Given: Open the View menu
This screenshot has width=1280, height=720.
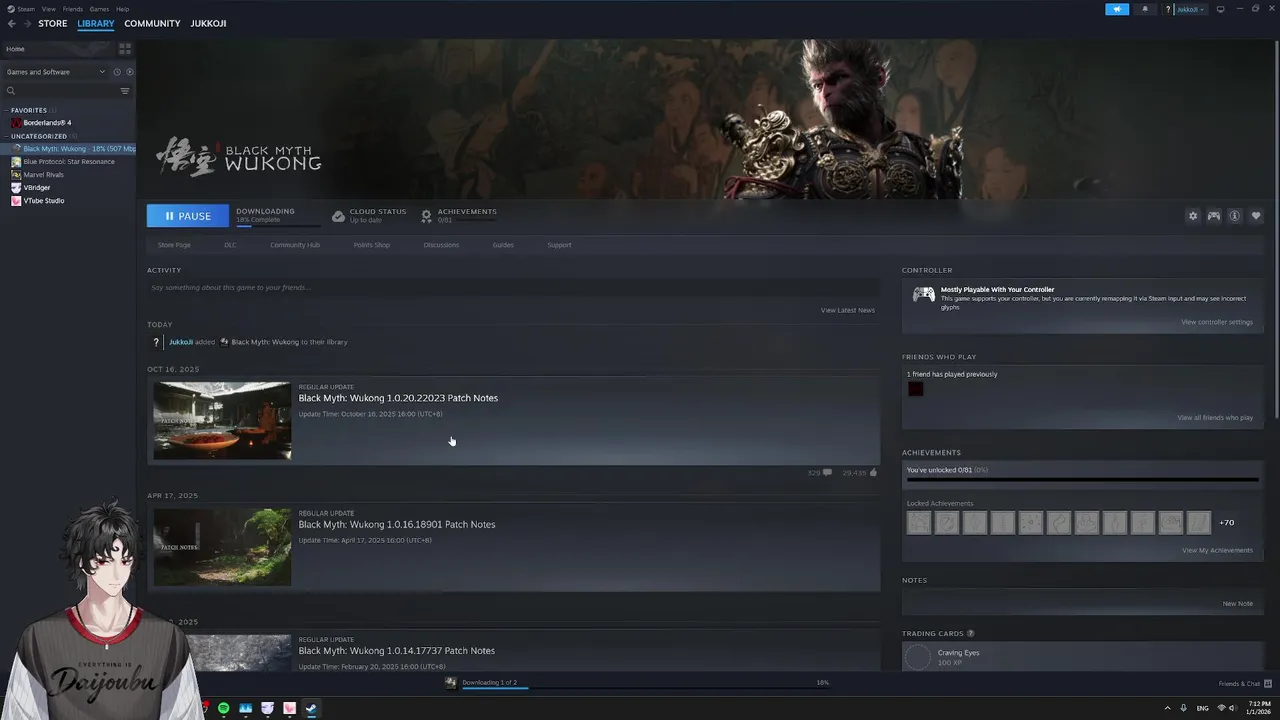Looking at the screenshot, I should [x=48, y=9].
